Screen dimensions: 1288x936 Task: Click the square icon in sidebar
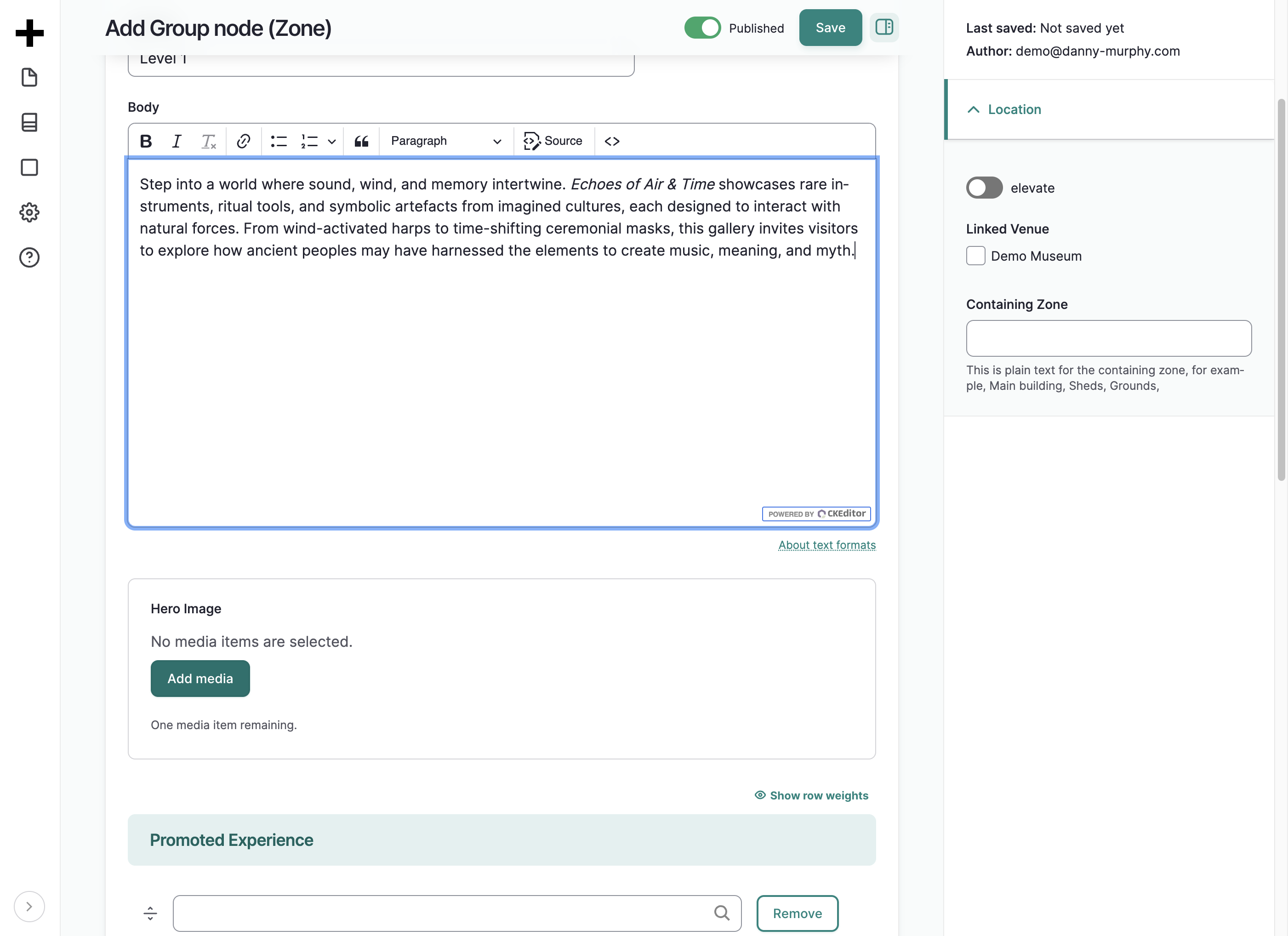[29, 167]
